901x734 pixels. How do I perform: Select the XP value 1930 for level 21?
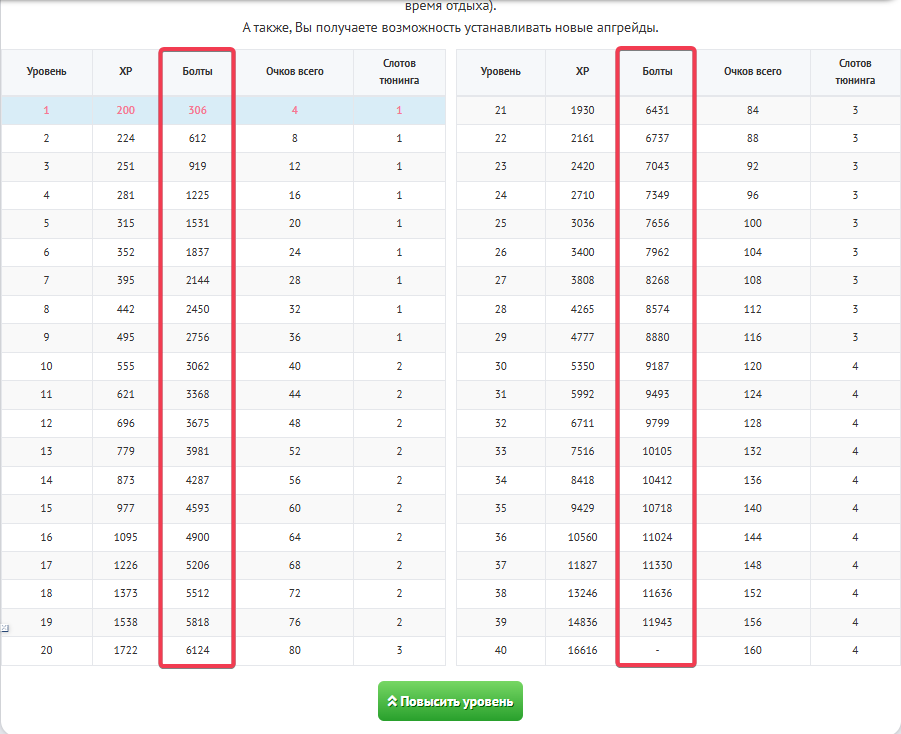(582, 110)
